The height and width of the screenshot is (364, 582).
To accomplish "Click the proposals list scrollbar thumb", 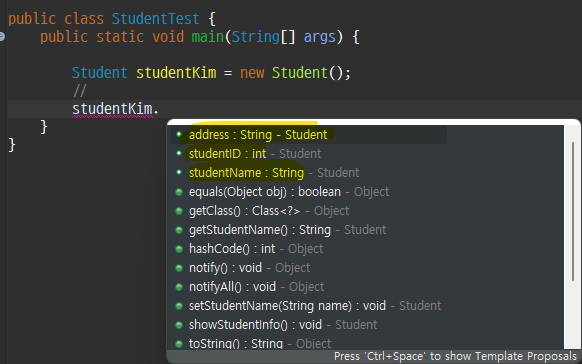I will tap(573, 211).
